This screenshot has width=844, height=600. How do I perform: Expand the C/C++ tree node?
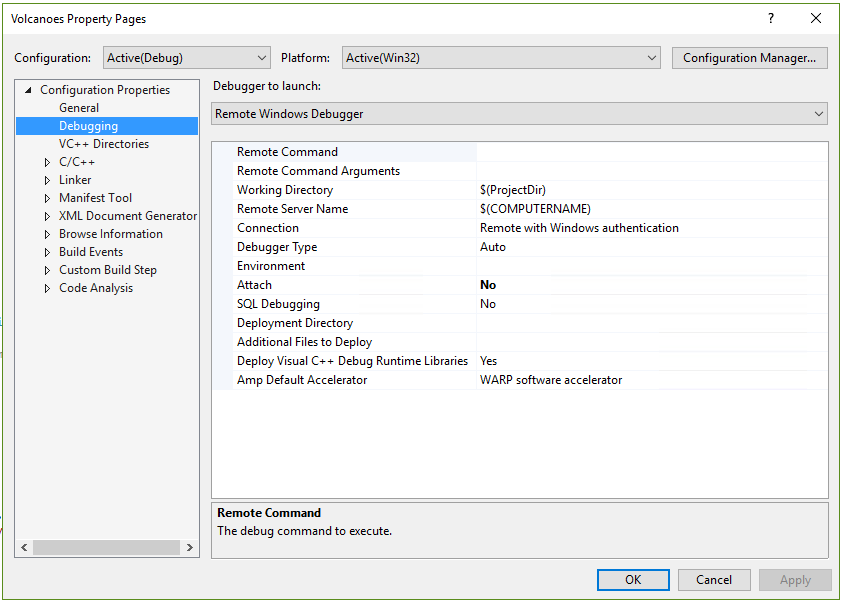[46, 161]
